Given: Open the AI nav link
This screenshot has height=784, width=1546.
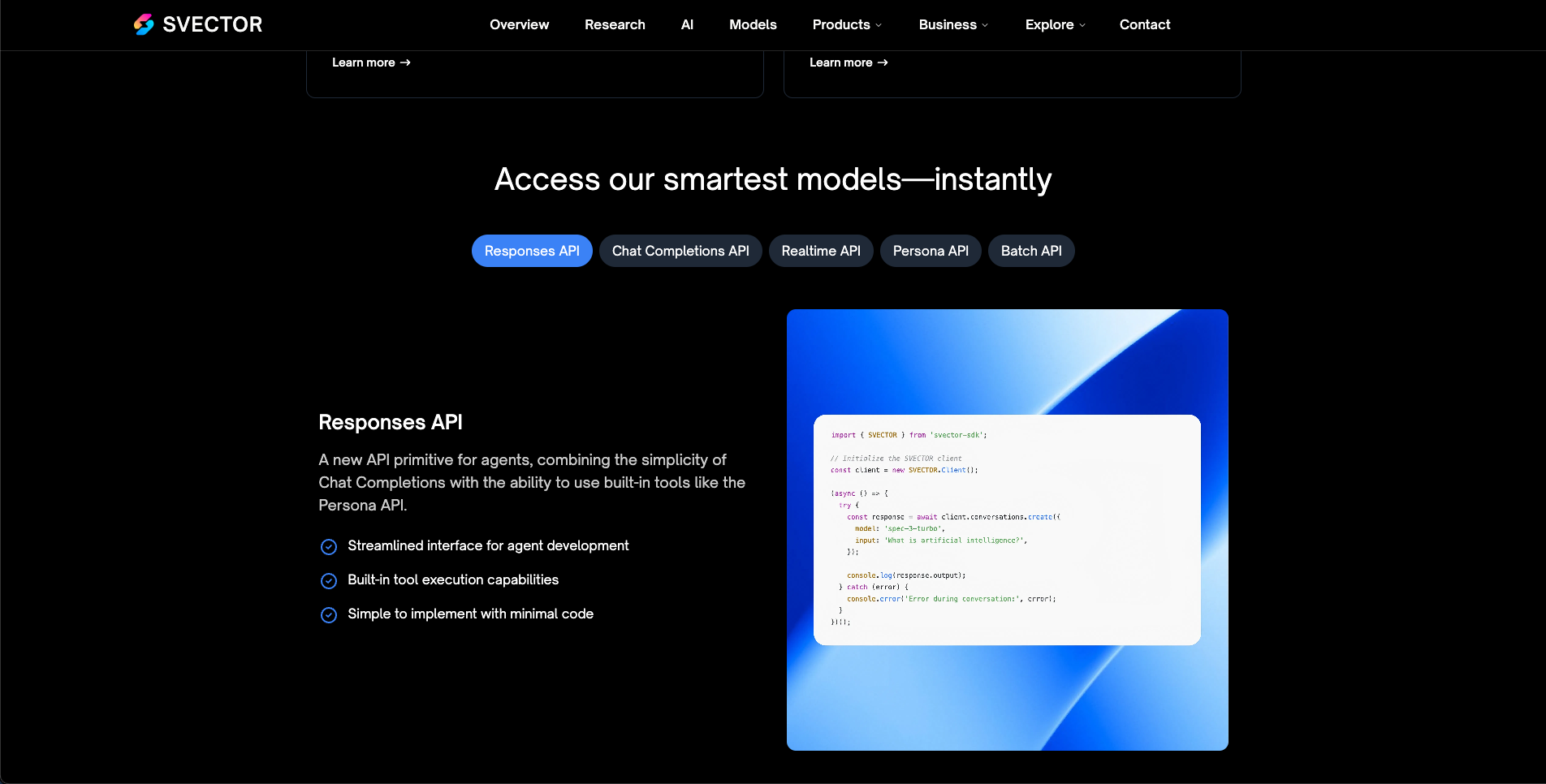Looking at the screenshot, I should pos(687,24).
